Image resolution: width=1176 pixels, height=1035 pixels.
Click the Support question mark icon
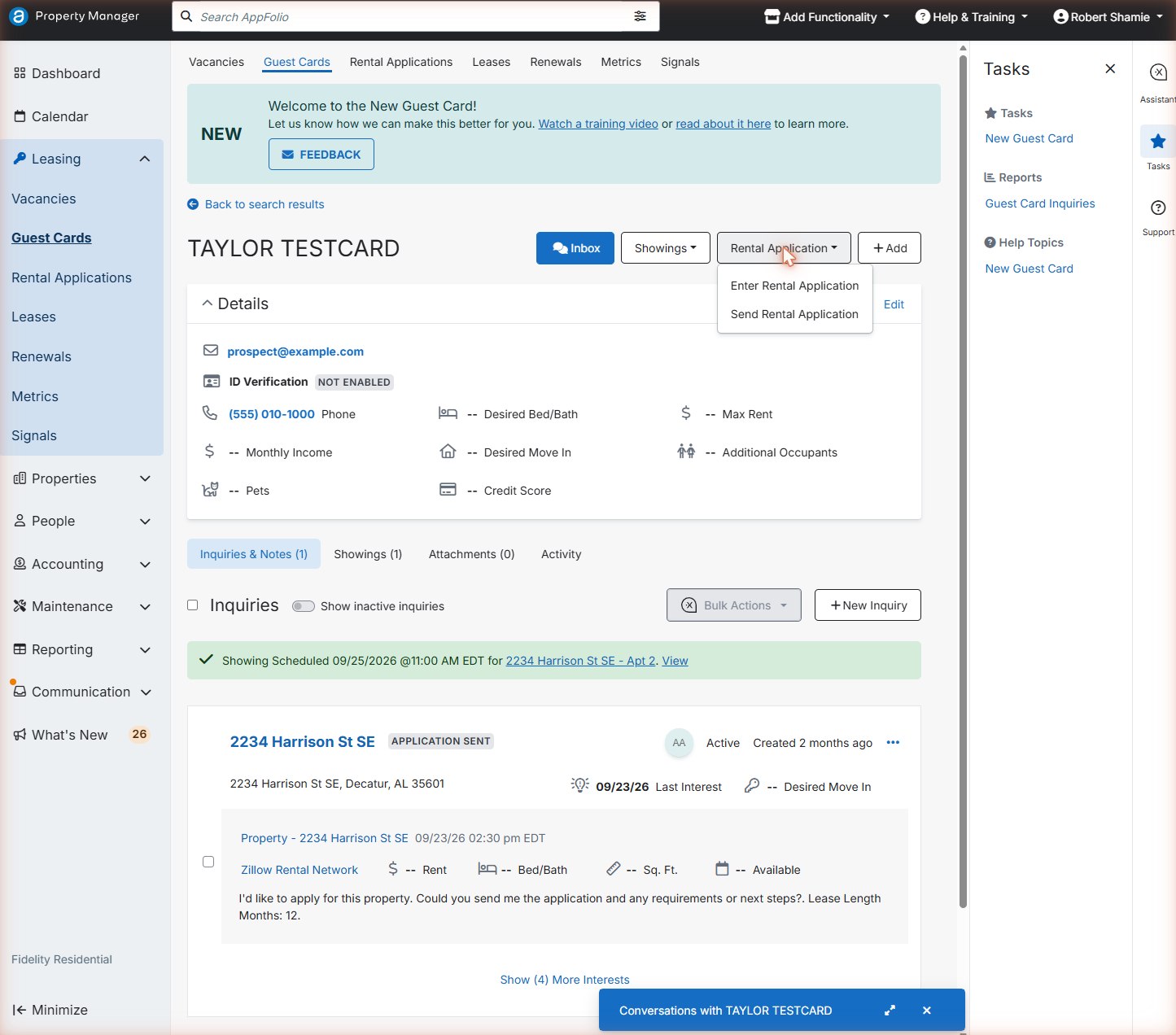click(x=1158, y=207)
